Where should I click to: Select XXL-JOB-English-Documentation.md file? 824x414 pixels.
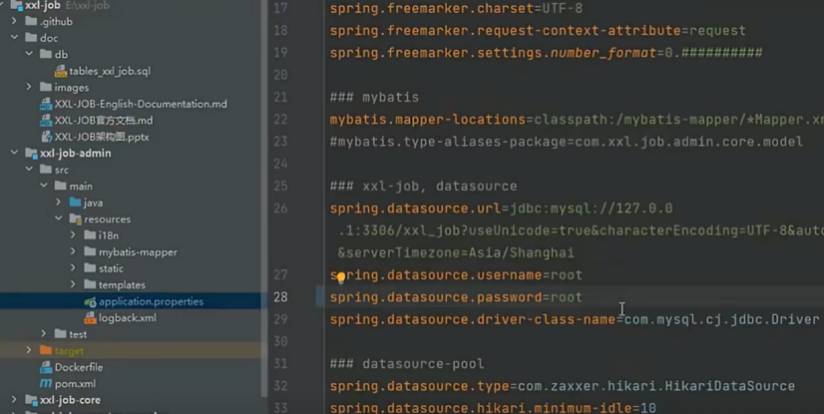pyautogui.click(x=141, y=104)
